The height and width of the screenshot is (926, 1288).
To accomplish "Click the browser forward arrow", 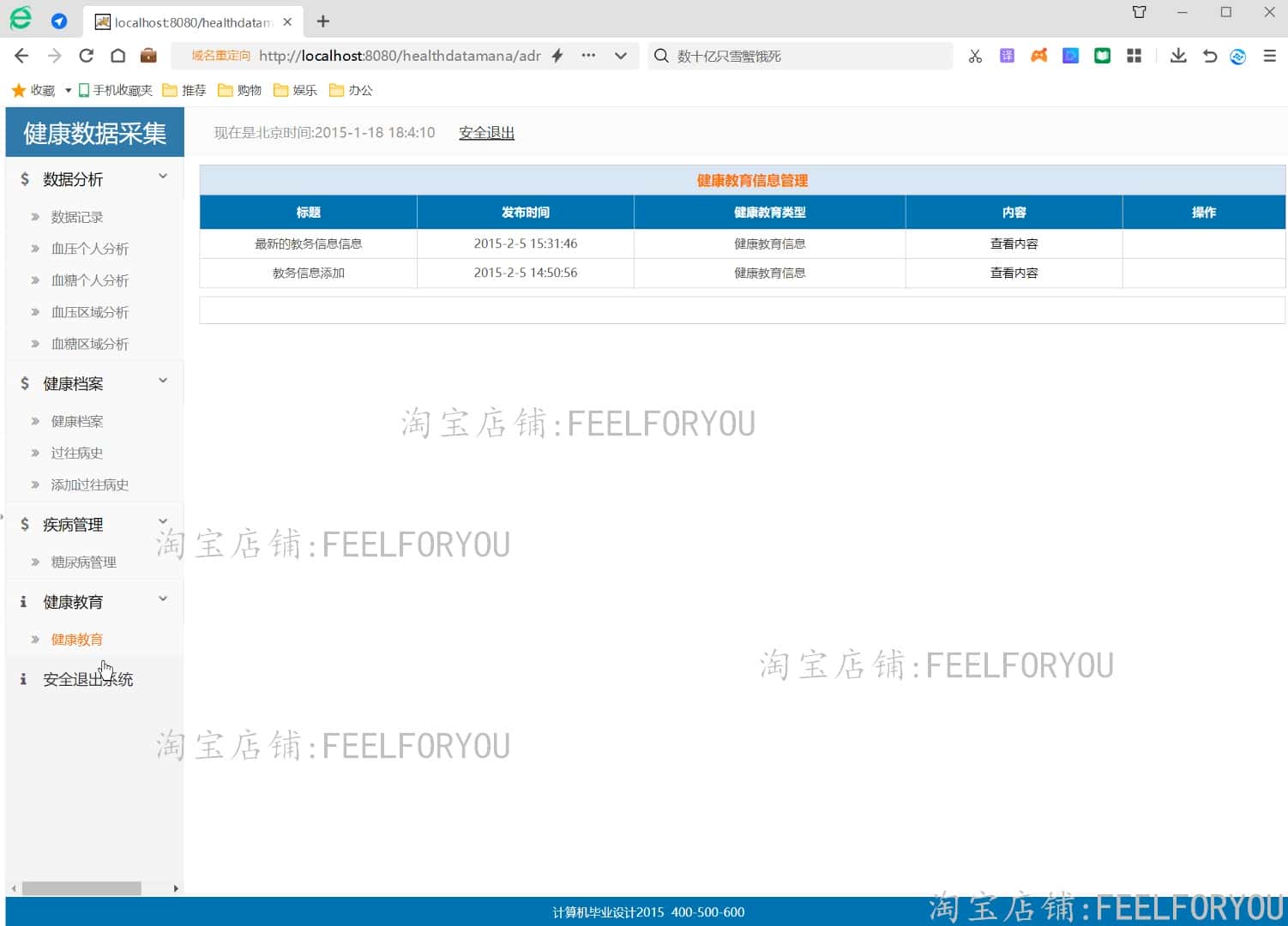I will click(x=54, y=56).
